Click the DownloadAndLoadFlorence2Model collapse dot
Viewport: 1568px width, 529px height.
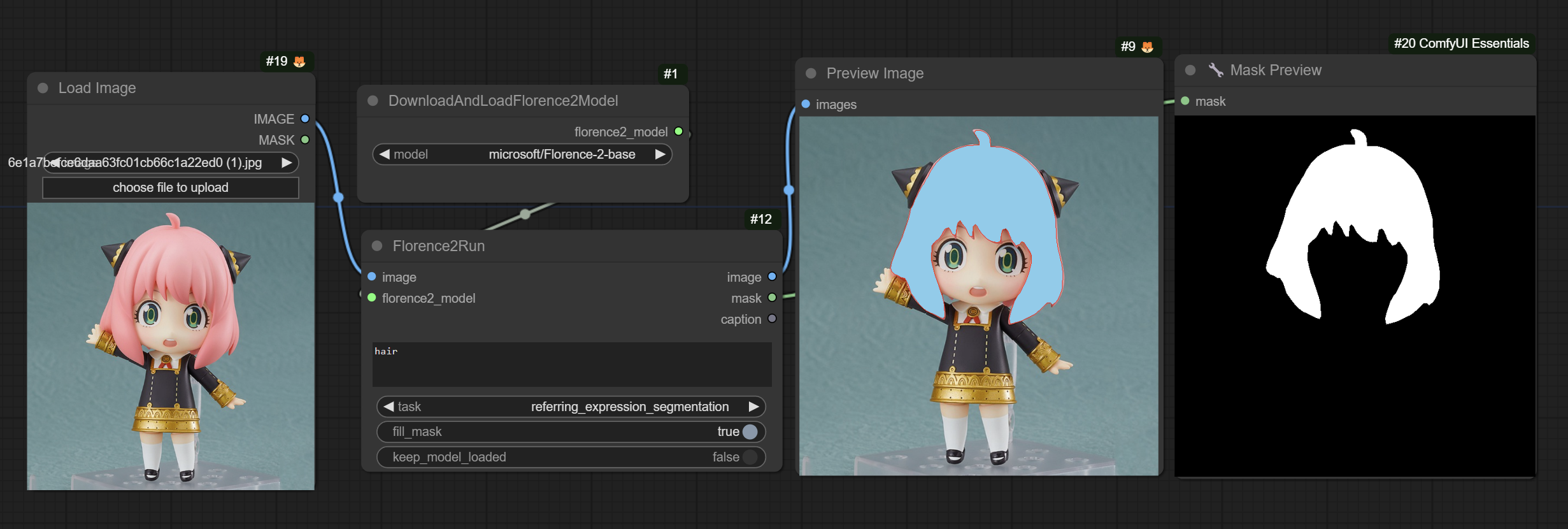[x=373, y=101]
